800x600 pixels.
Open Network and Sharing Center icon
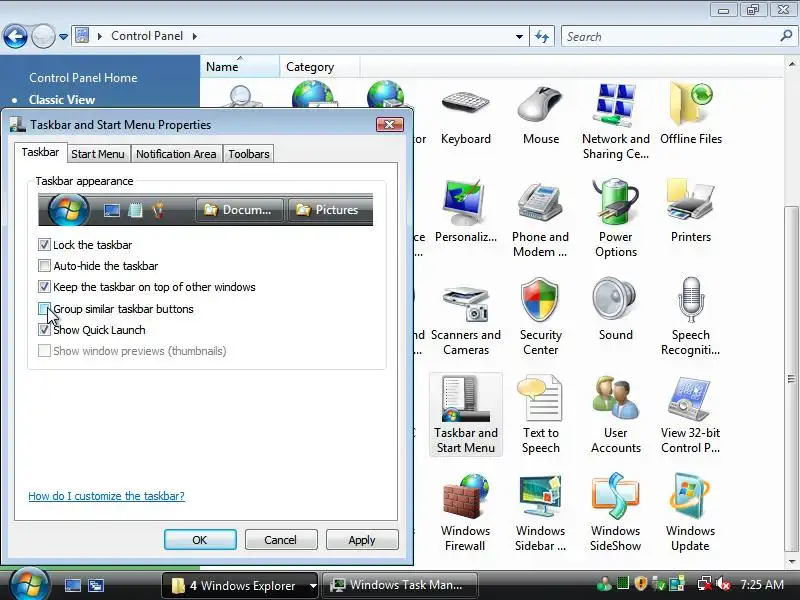click(615, 122)
